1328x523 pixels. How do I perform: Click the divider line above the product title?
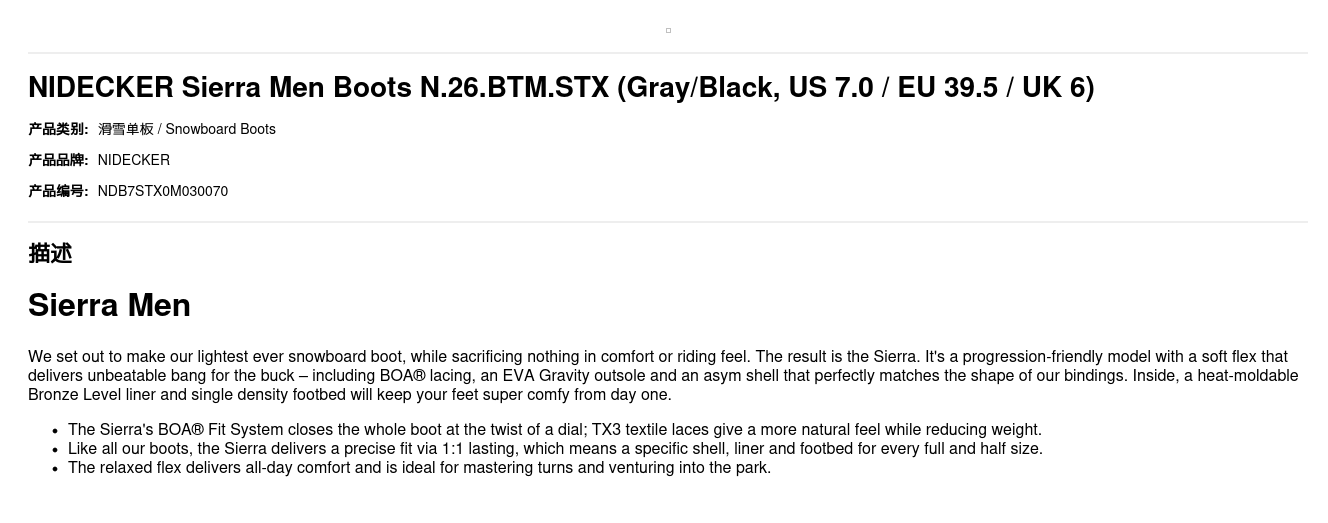668,53
